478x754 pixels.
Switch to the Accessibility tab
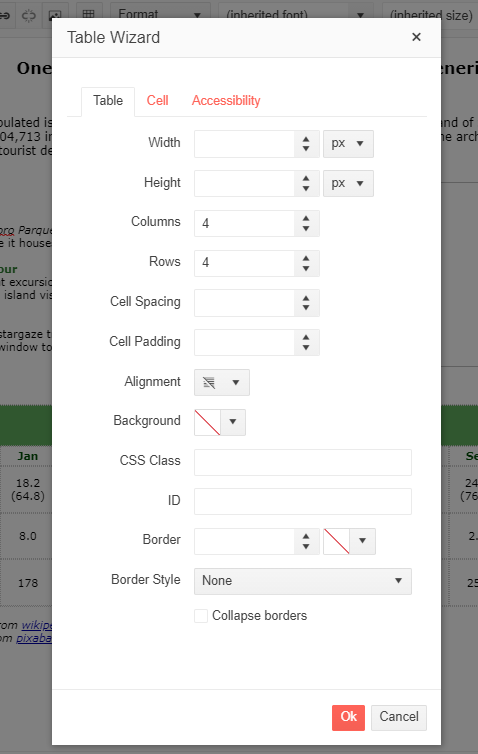click(x=226, y=101)
